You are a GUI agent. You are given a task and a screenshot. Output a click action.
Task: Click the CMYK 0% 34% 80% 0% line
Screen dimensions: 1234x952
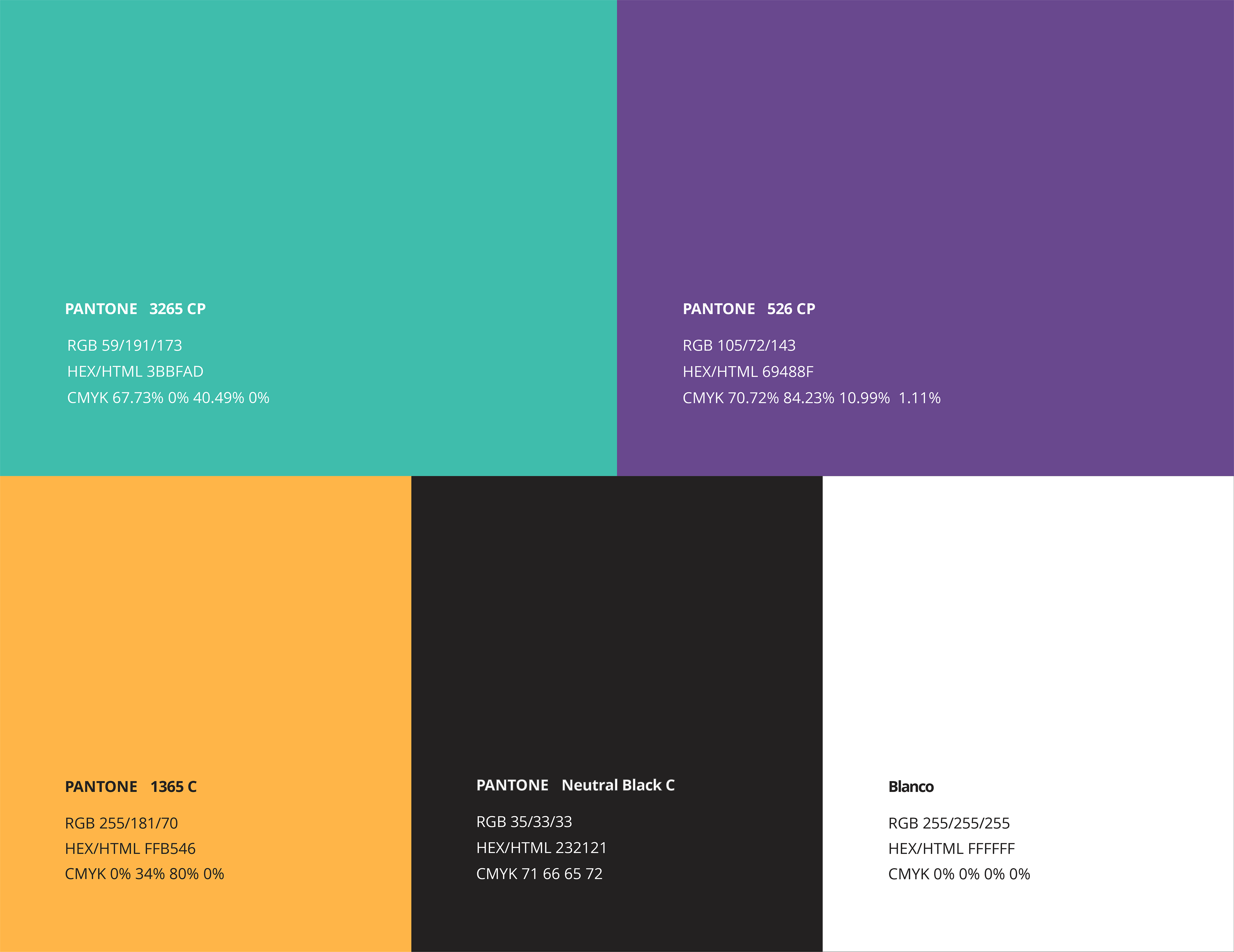click(144, 874)
